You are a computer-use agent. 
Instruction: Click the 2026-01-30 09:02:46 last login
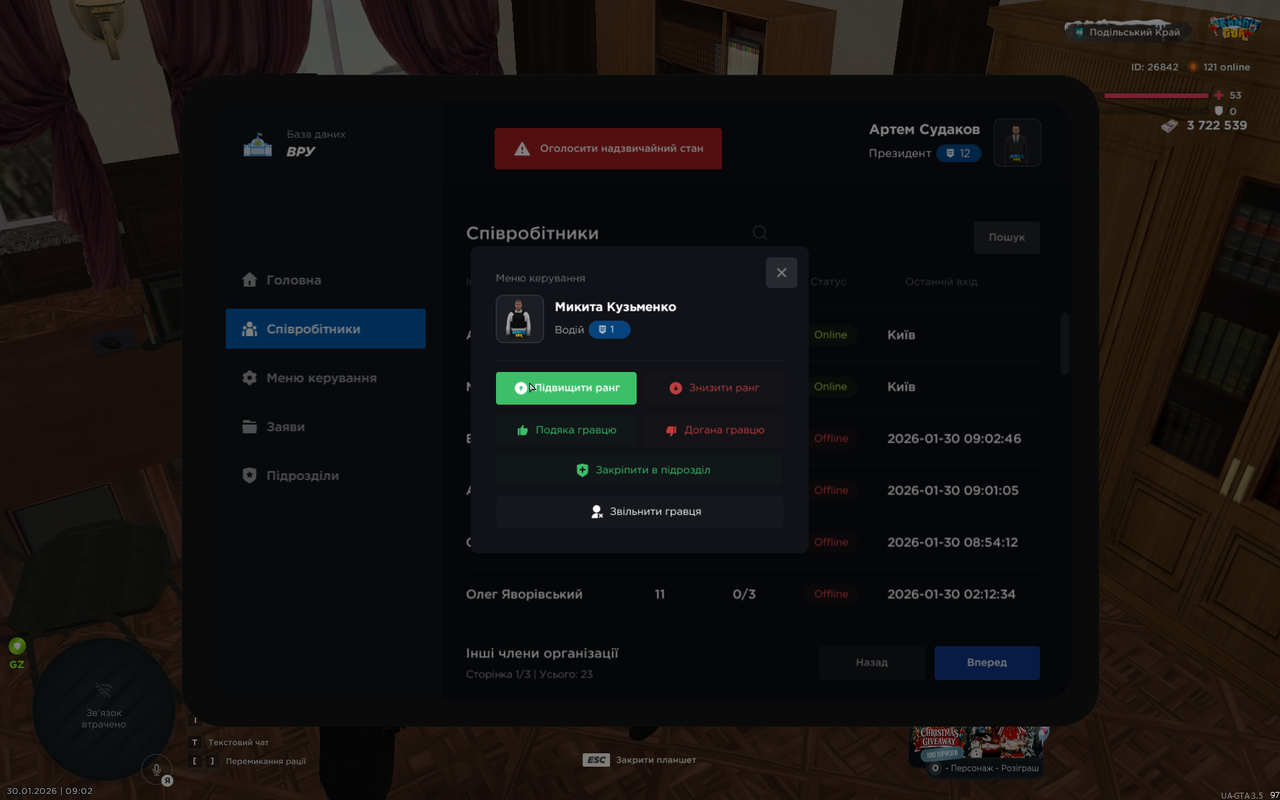pos(954,439)
